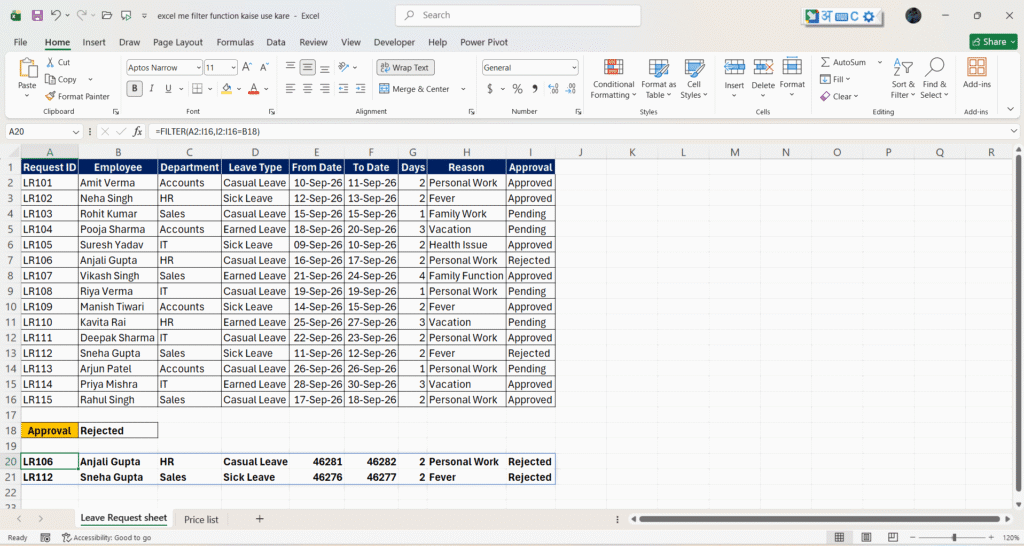Click Merge & Center button
The image size is (1024, 546).
414,89
